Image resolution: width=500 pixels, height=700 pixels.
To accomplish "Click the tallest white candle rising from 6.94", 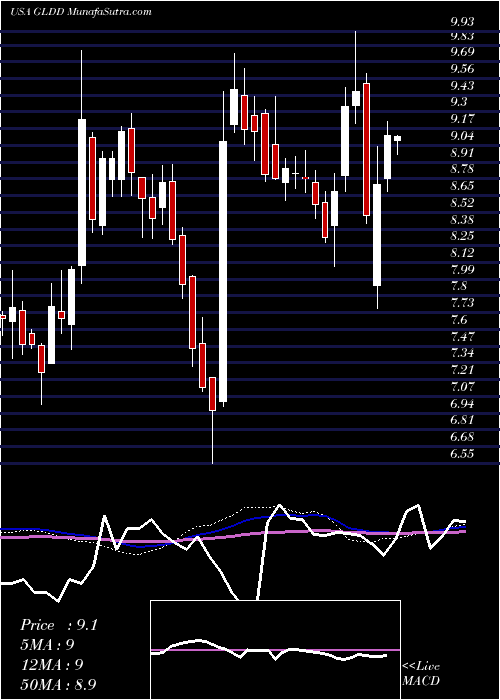I will point(223,271).
